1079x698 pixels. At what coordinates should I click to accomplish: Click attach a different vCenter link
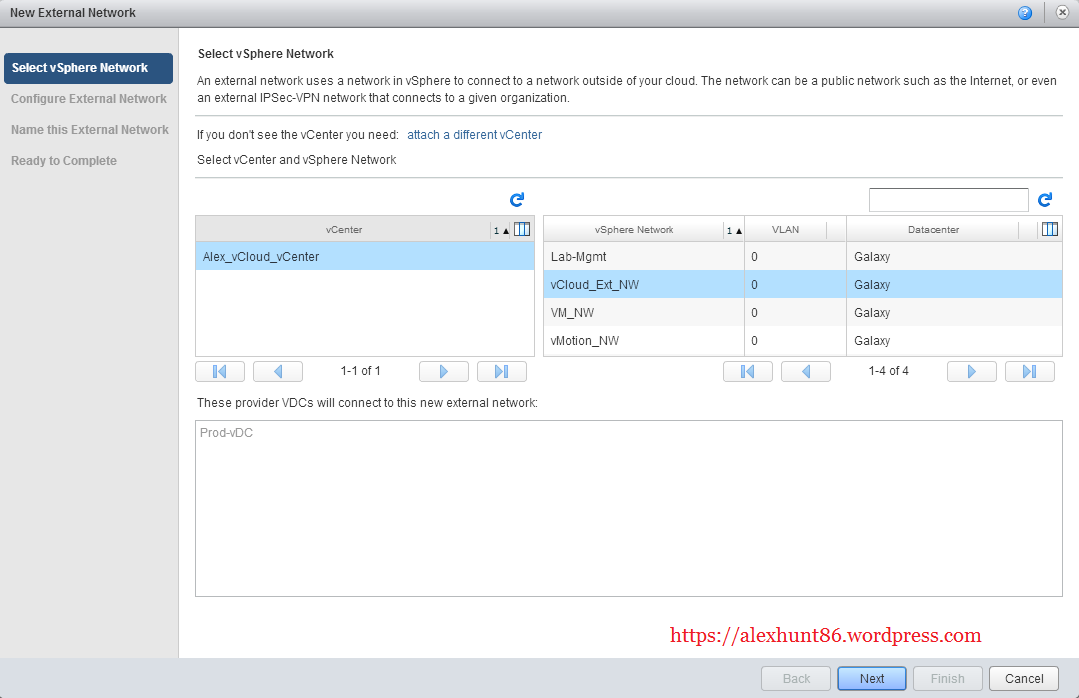(x=474, y=134)
